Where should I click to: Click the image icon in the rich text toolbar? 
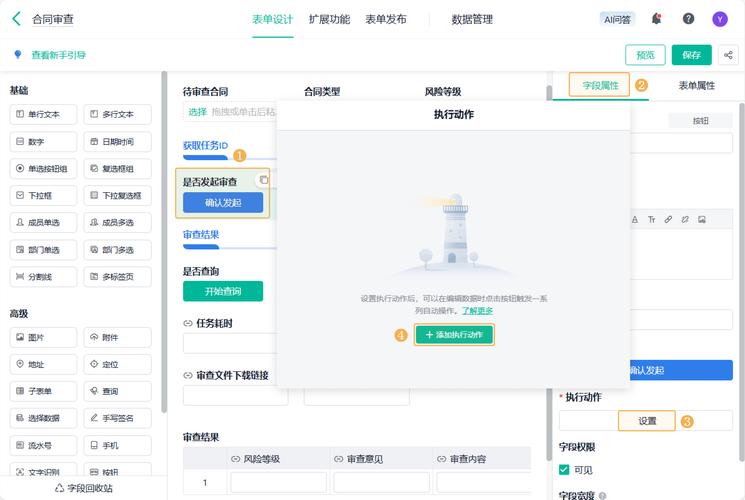[702, 220]
